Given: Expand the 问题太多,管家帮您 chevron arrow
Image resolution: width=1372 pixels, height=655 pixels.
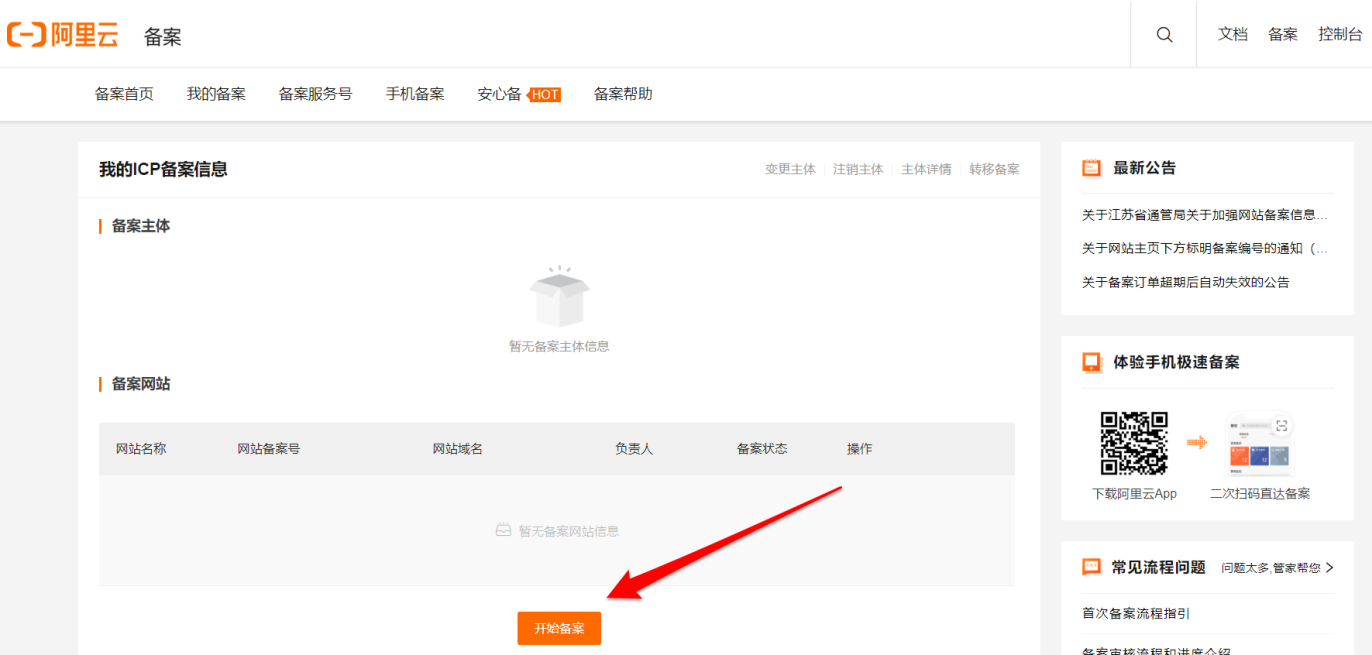Looking at the screenshot, I should pyautogui.click(x=1330, y=568).
